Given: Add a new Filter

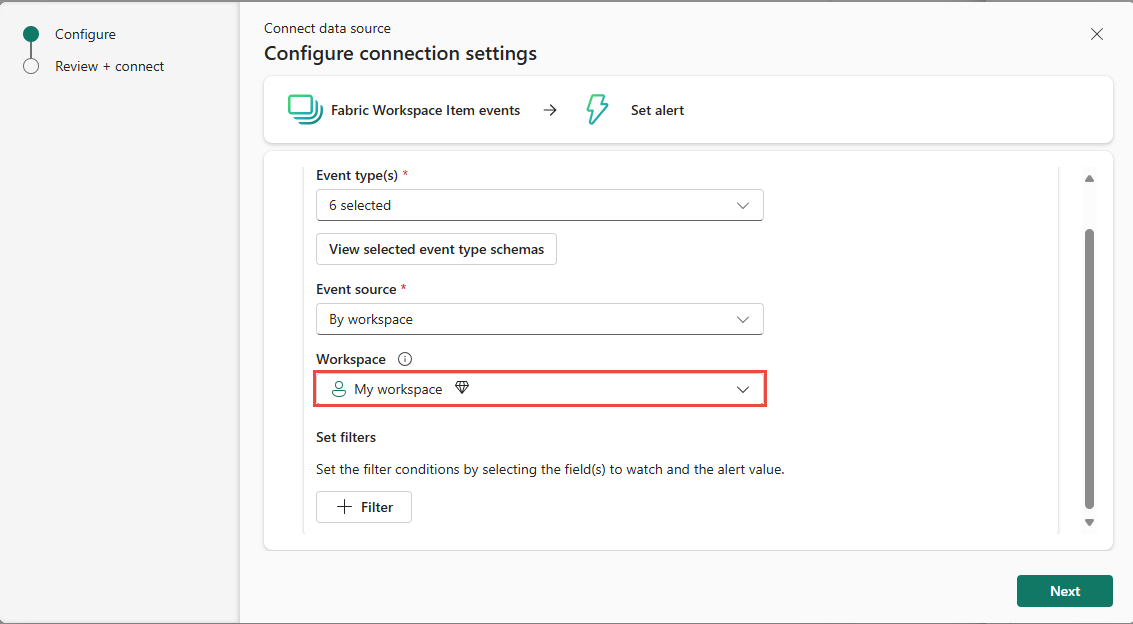Looking at the screenshot, I should pyautogui.click(x=364, y=507).
